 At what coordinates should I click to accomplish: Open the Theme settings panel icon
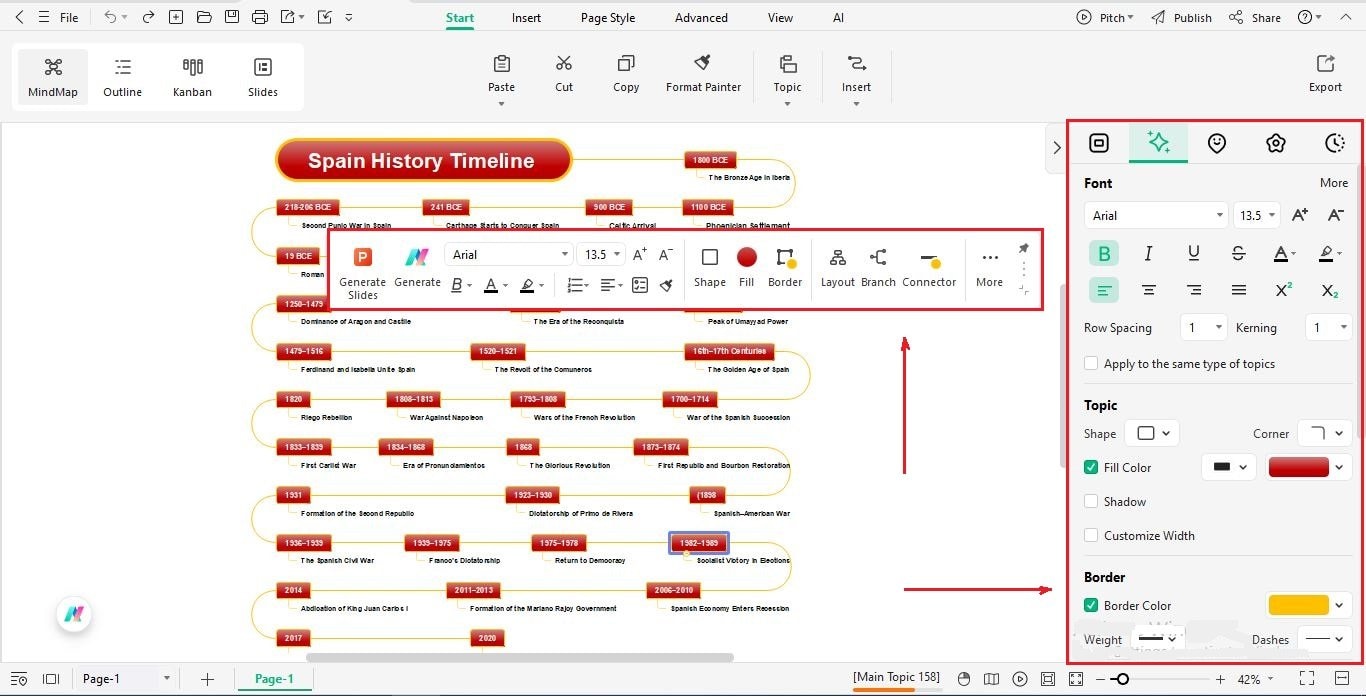click(1276, 143)
